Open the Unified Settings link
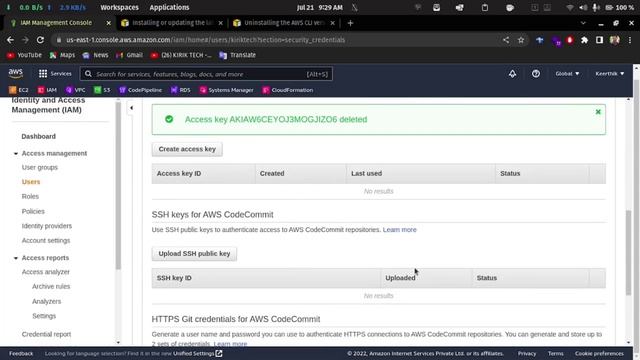This screenshot has height=360, width=640. [198, 353]
